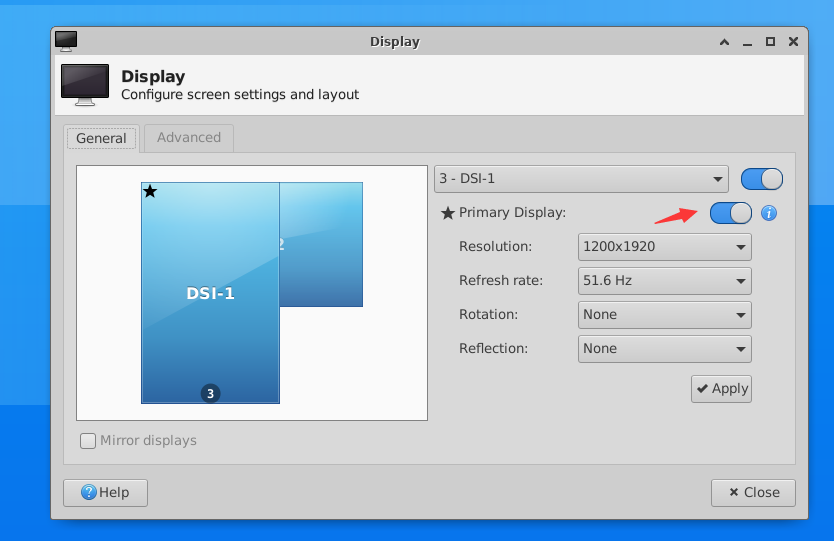This screenshot has width=834, height=541.
Task: Toggle the DSI-1 output enable switch
Action: [x=761, y=179]
